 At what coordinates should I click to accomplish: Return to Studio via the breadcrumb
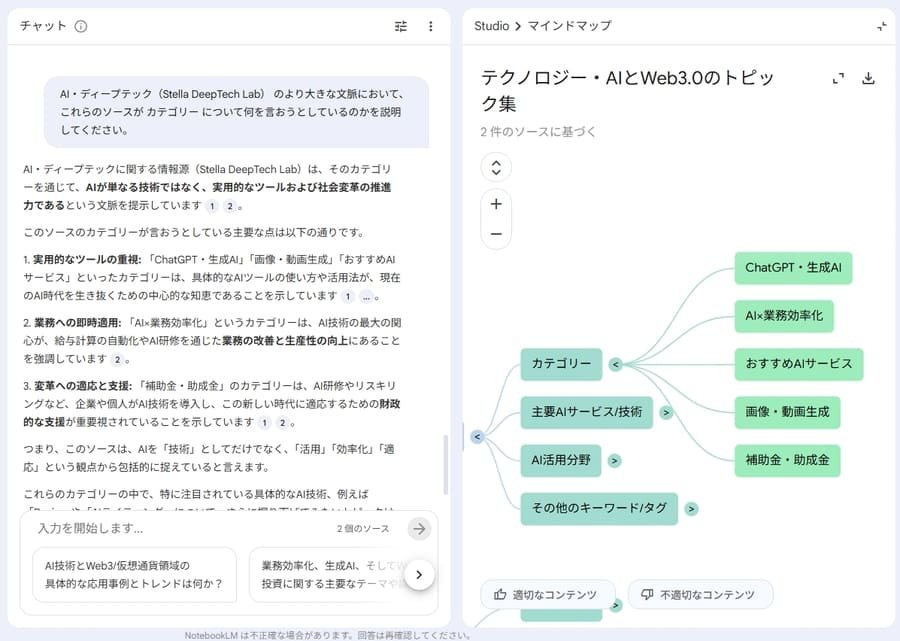(491, 26)
